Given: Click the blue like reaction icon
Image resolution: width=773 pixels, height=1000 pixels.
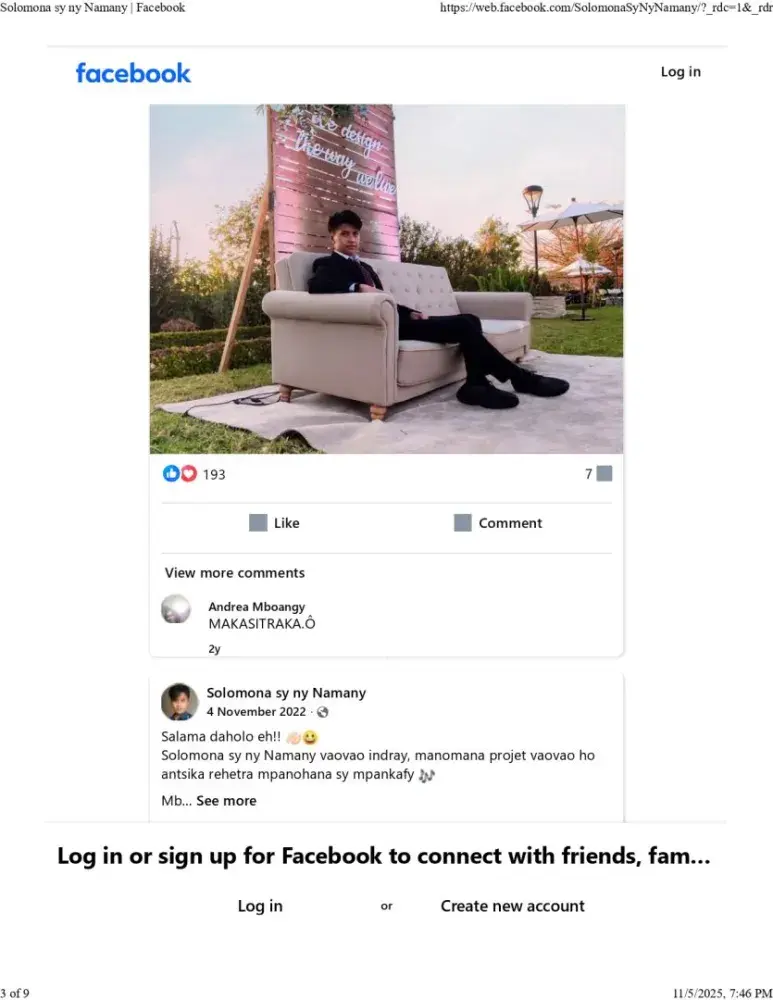Looking at the screenshot, I should click(x=171, y=473).
